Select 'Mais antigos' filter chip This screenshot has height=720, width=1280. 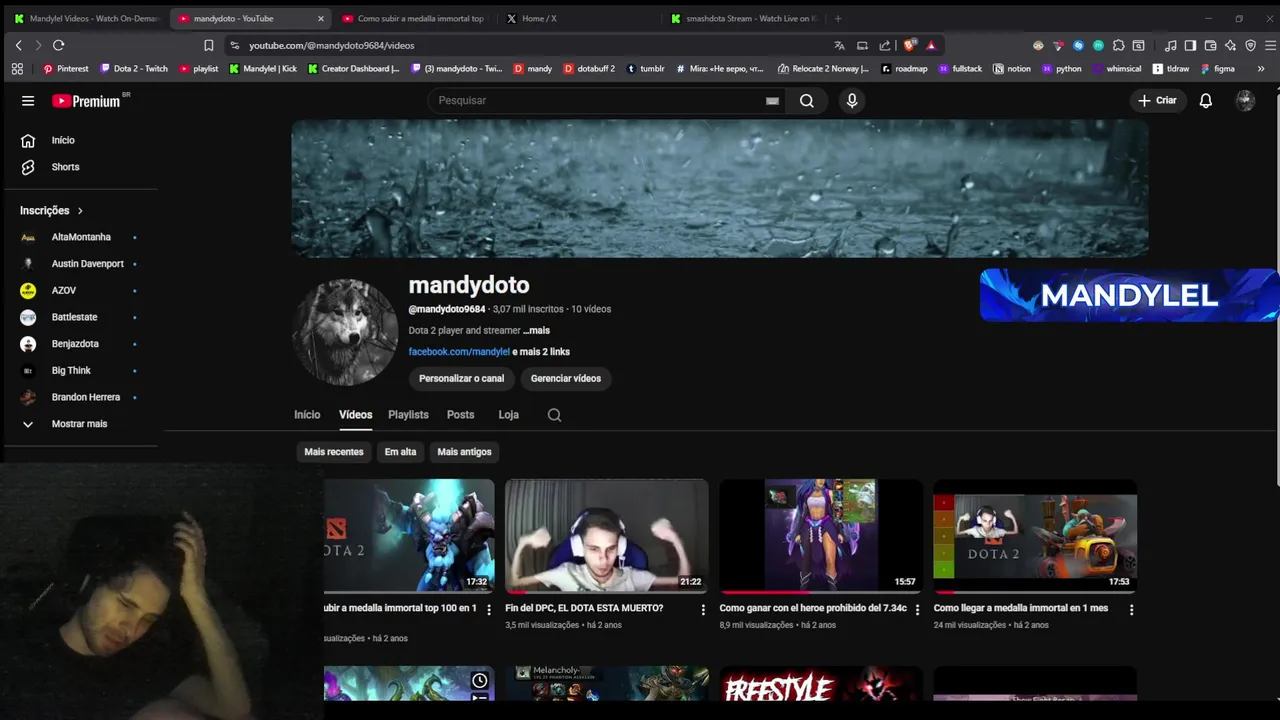point(464,452)
